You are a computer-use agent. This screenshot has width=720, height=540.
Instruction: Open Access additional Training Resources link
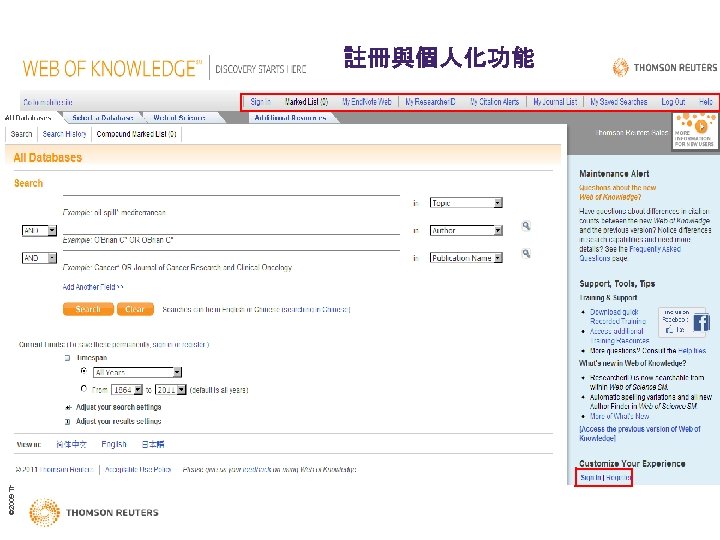coord(619,336)
